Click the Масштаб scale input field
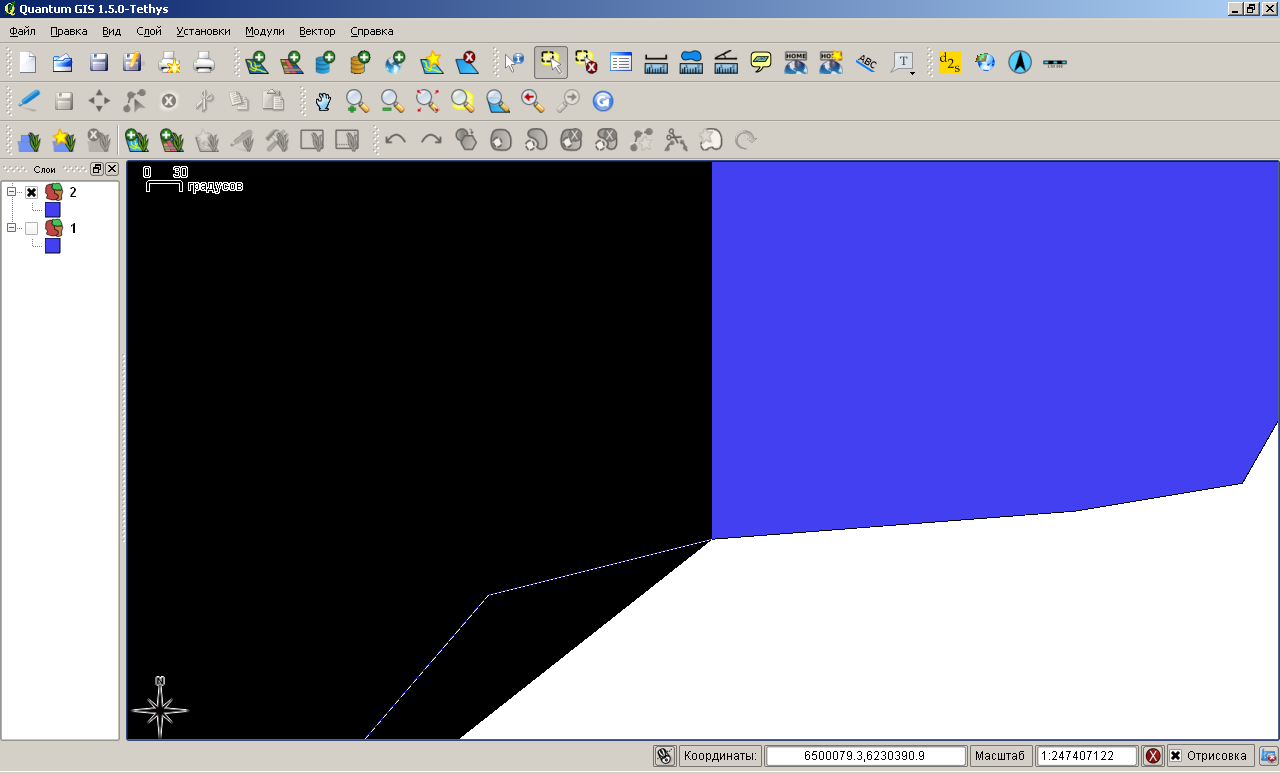 (1088, 756)
